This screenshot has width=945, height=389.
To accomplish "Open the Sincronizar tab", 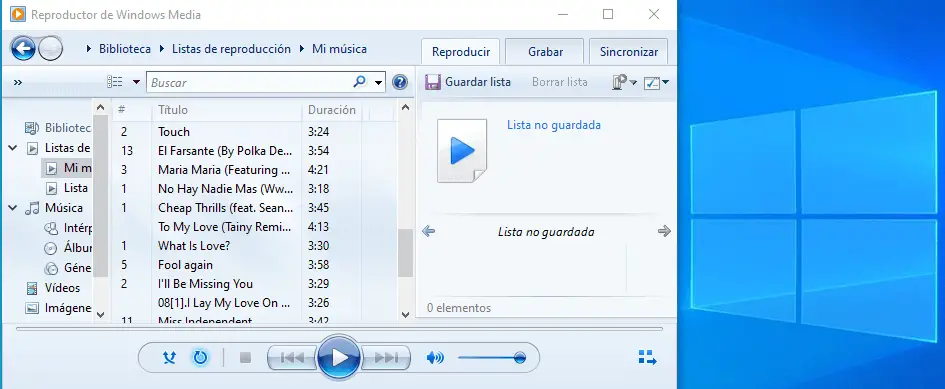I will [x=629, y=52].
